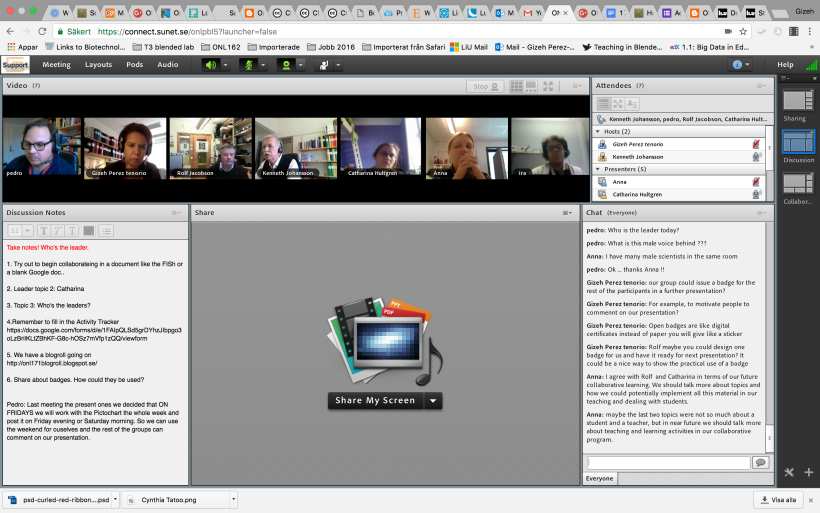Toggle underline text in Discussion Notes
The width and height of the screenshot is (820, 513).
[72, 231]
